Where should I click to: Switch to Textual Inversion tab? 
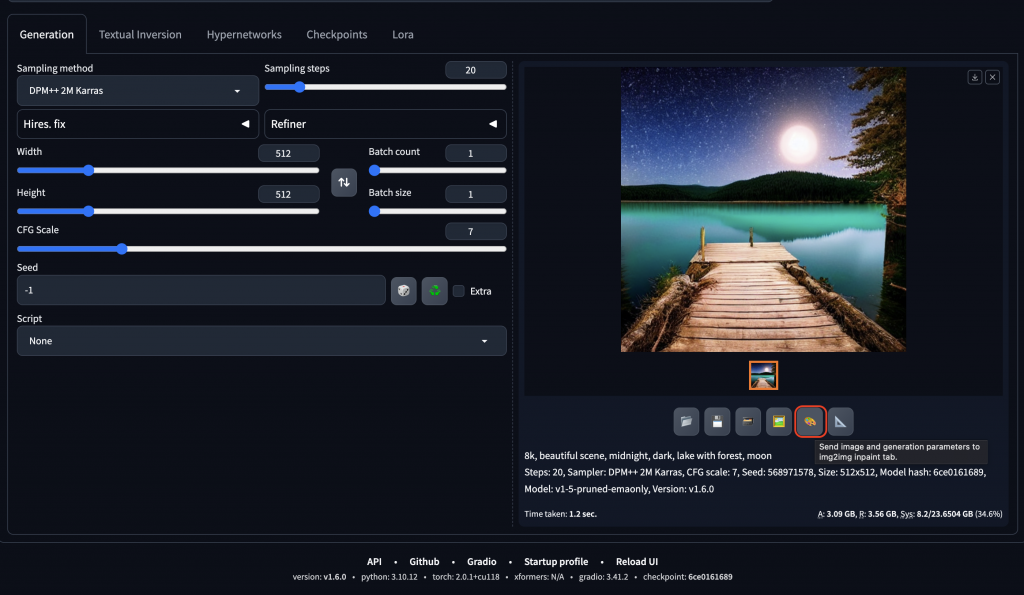click(140, 35)
